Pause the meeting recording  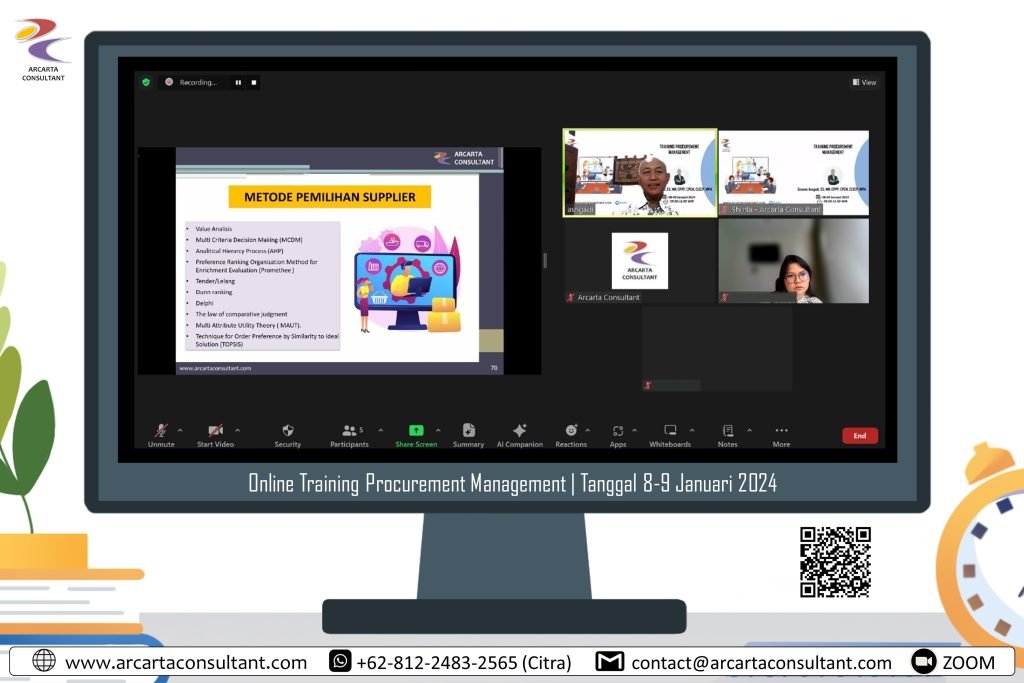point(238,82)
